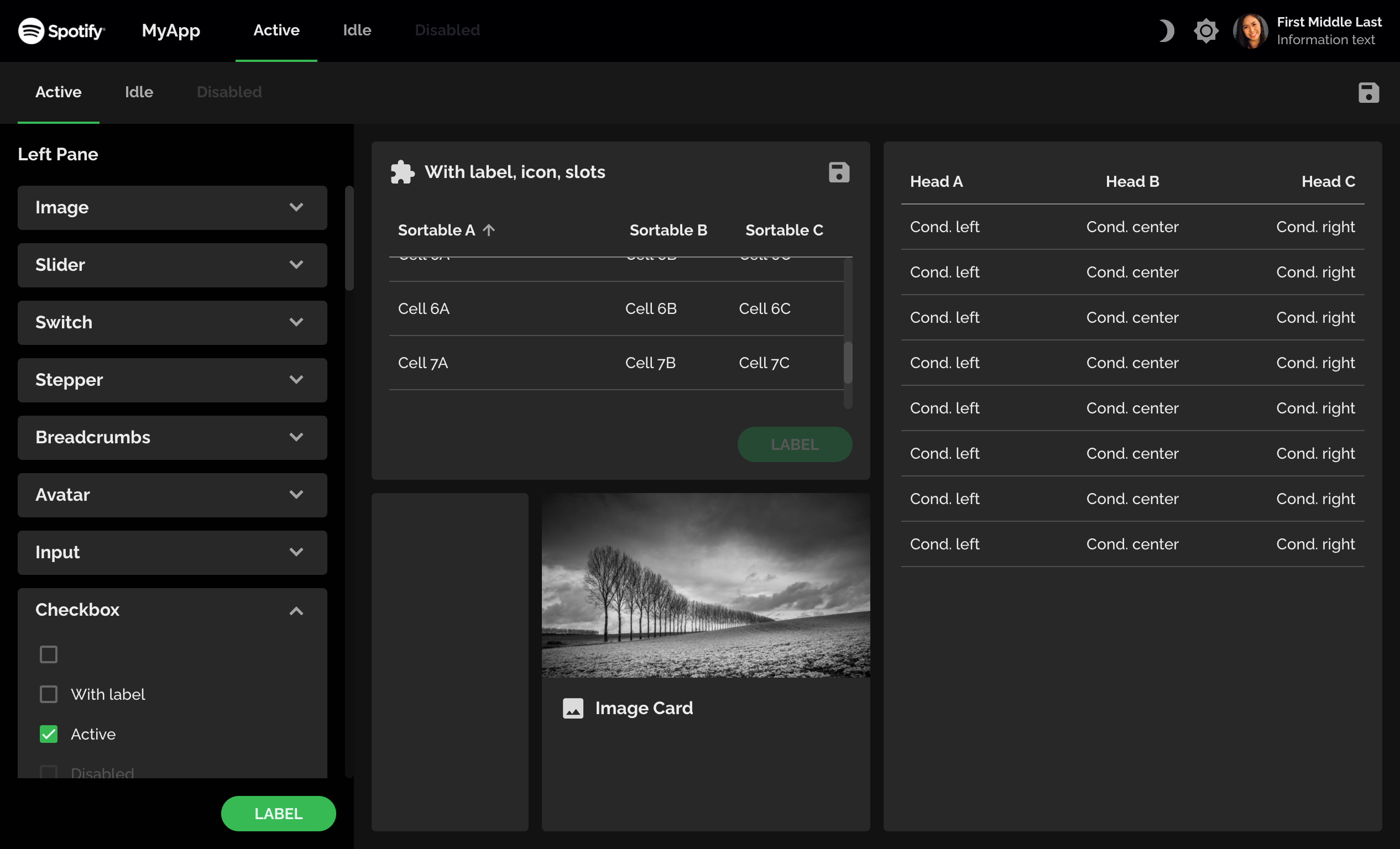
Task: Expand the Slider accordion
Action: [172, 265]
